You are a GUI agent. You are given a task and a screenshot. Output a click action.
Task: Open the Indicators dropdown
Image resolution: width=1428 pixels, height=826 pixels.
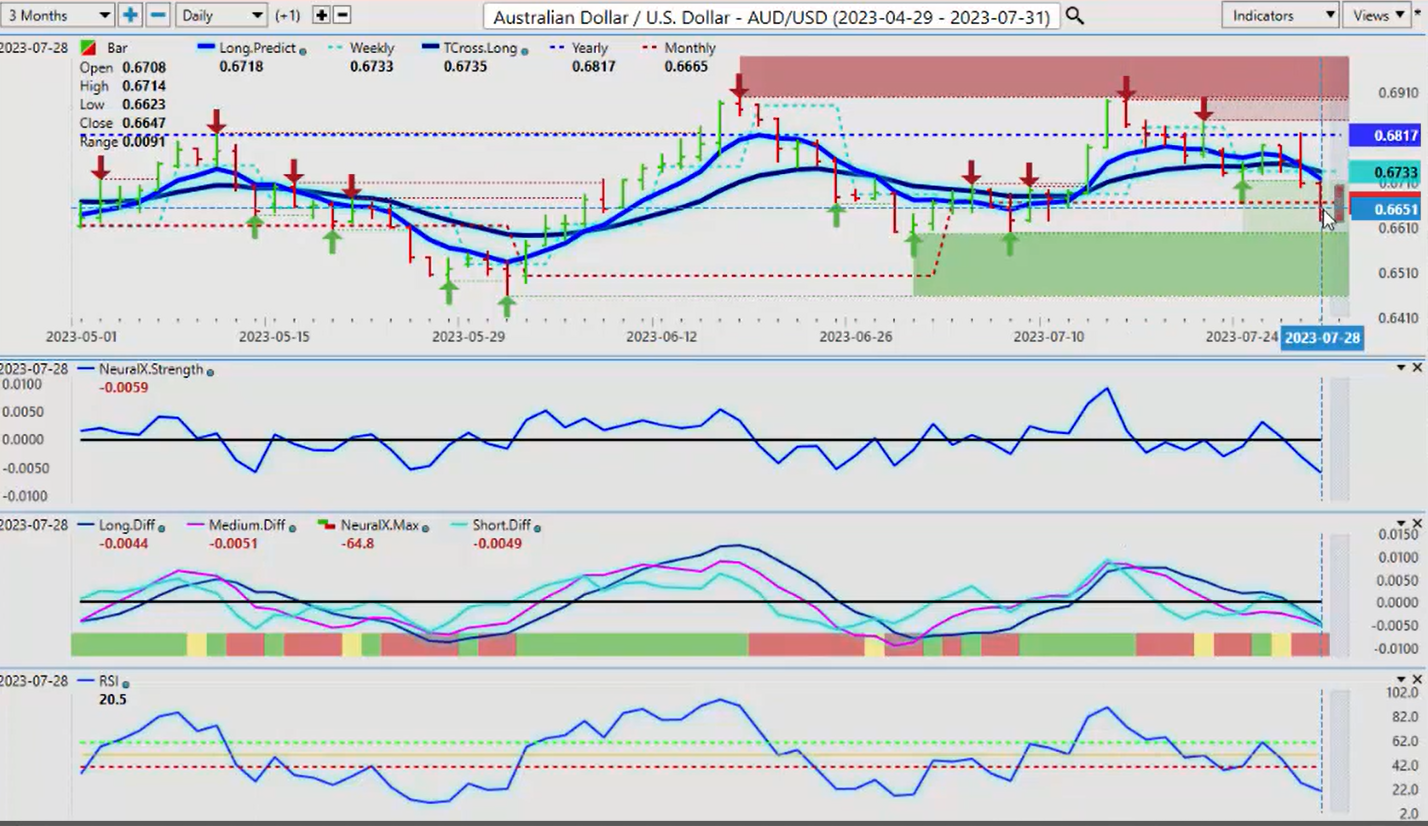coord(1281,15)
